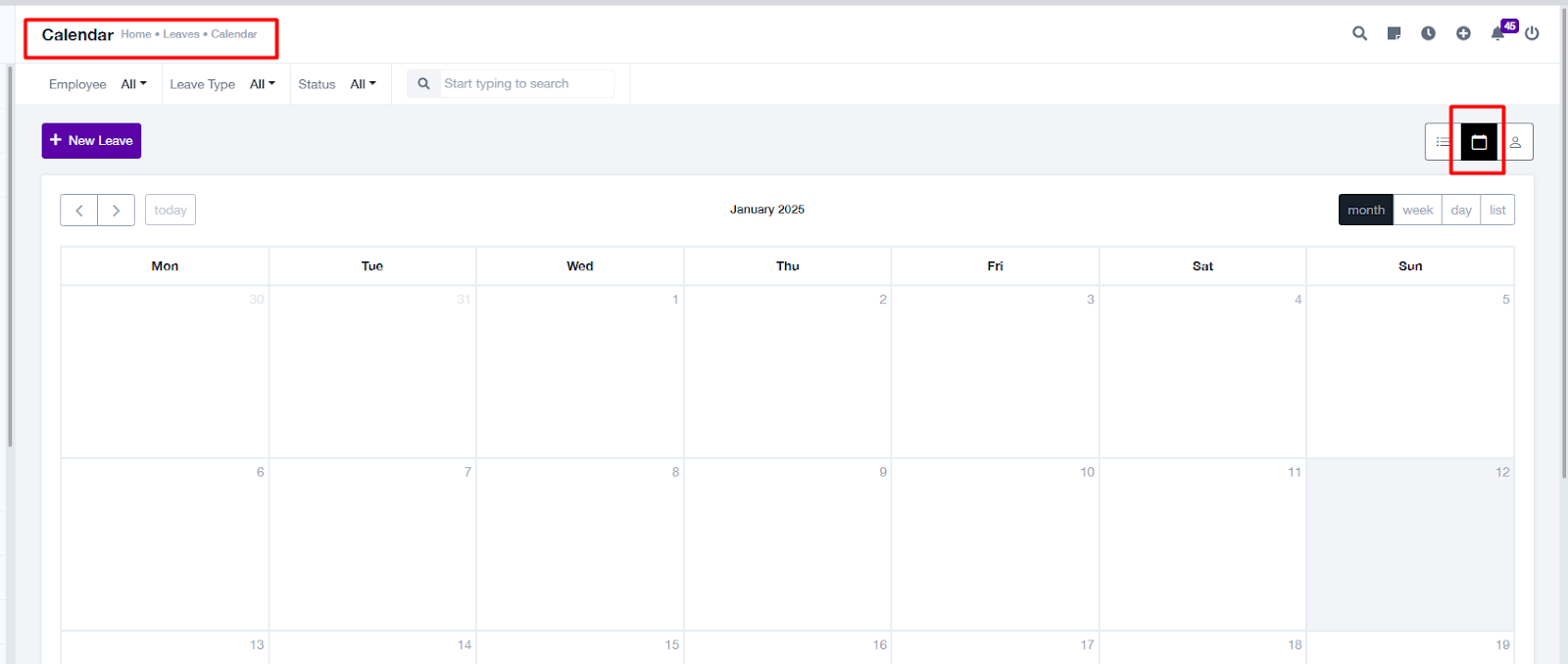
Task: Click the January 2025 title
Action: [767, 210]
